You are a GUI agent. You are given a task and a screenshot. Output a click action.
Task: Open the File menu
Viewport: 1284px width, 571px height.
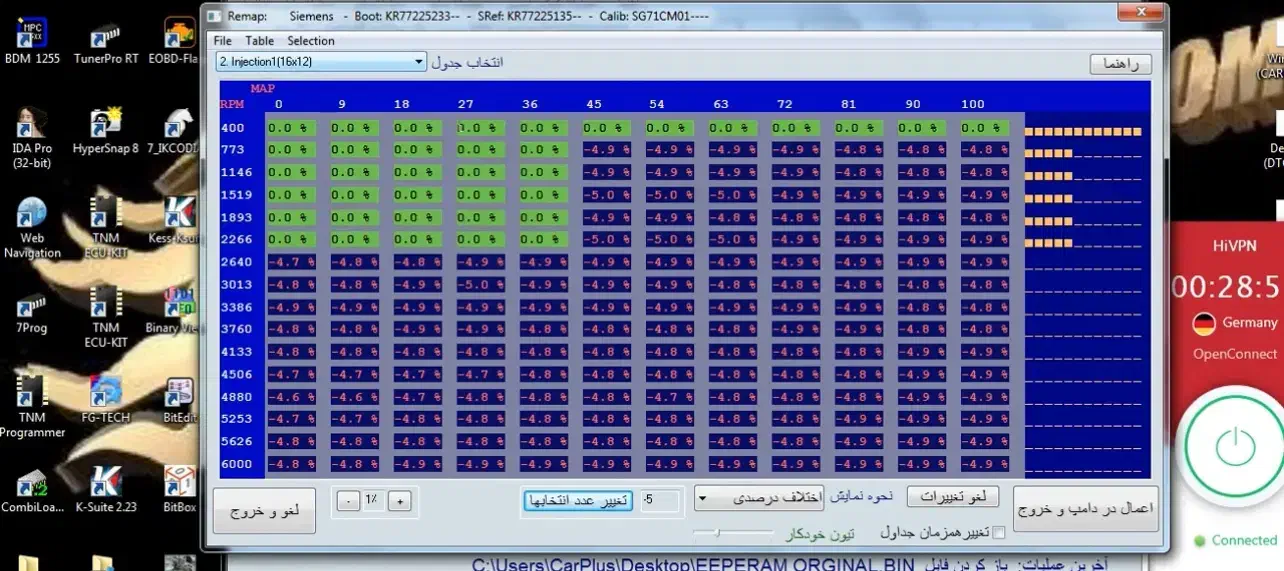(x=222, y=41)
